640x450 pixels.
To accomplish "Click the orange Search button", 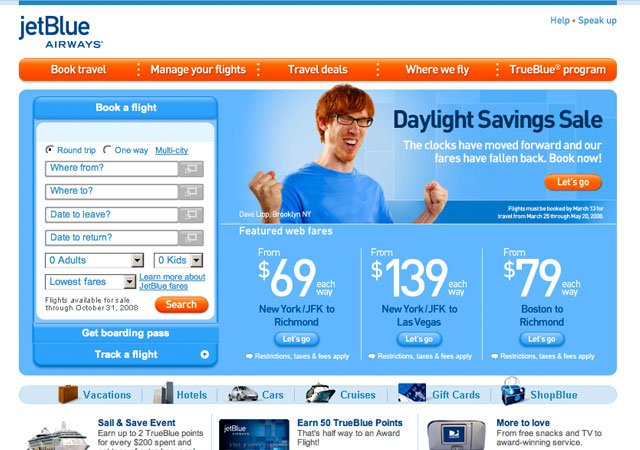I will click(181, 305).
